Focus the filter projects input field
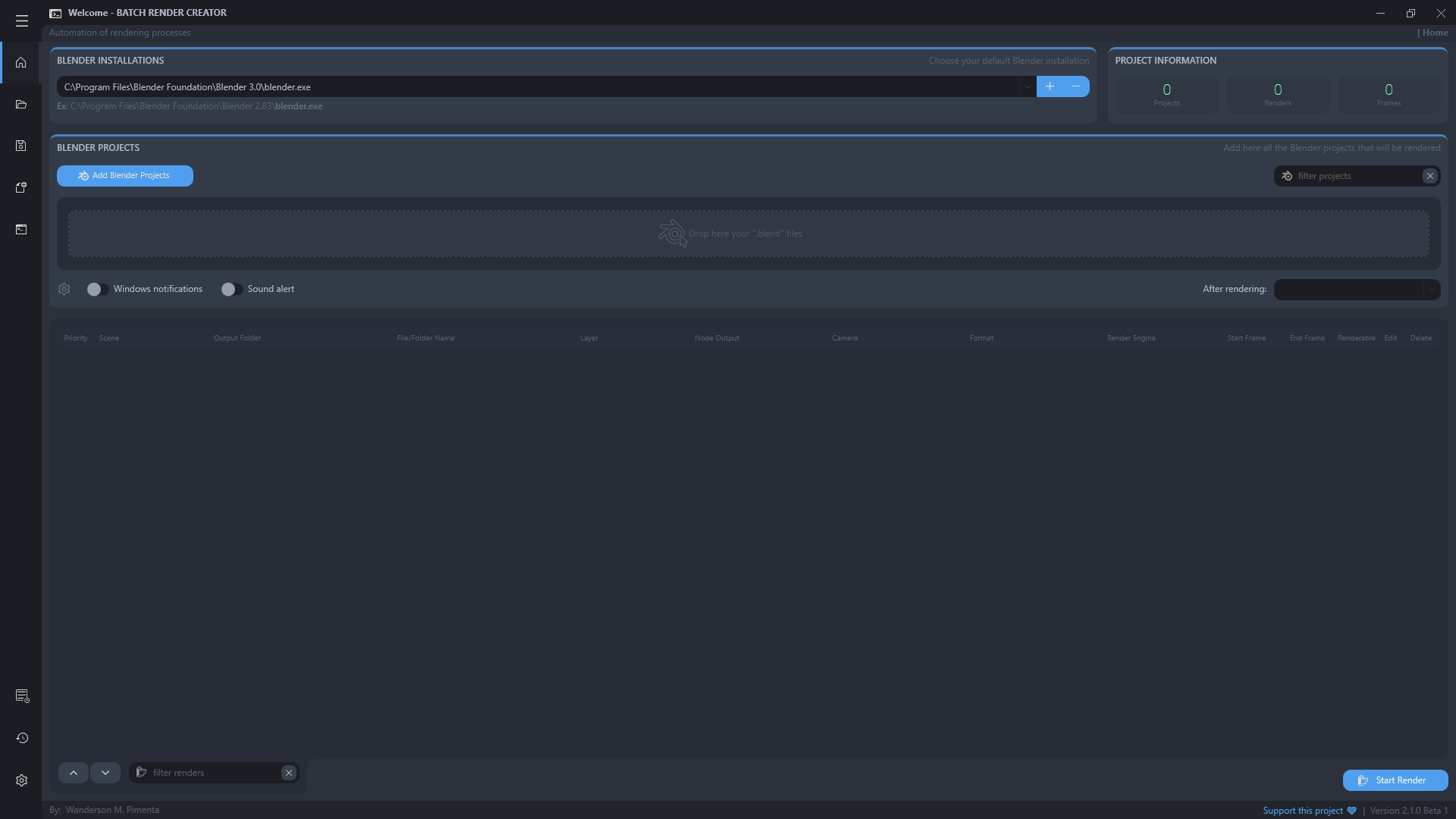Screen dimensions: 1456x819 (x=1357, y=176)
